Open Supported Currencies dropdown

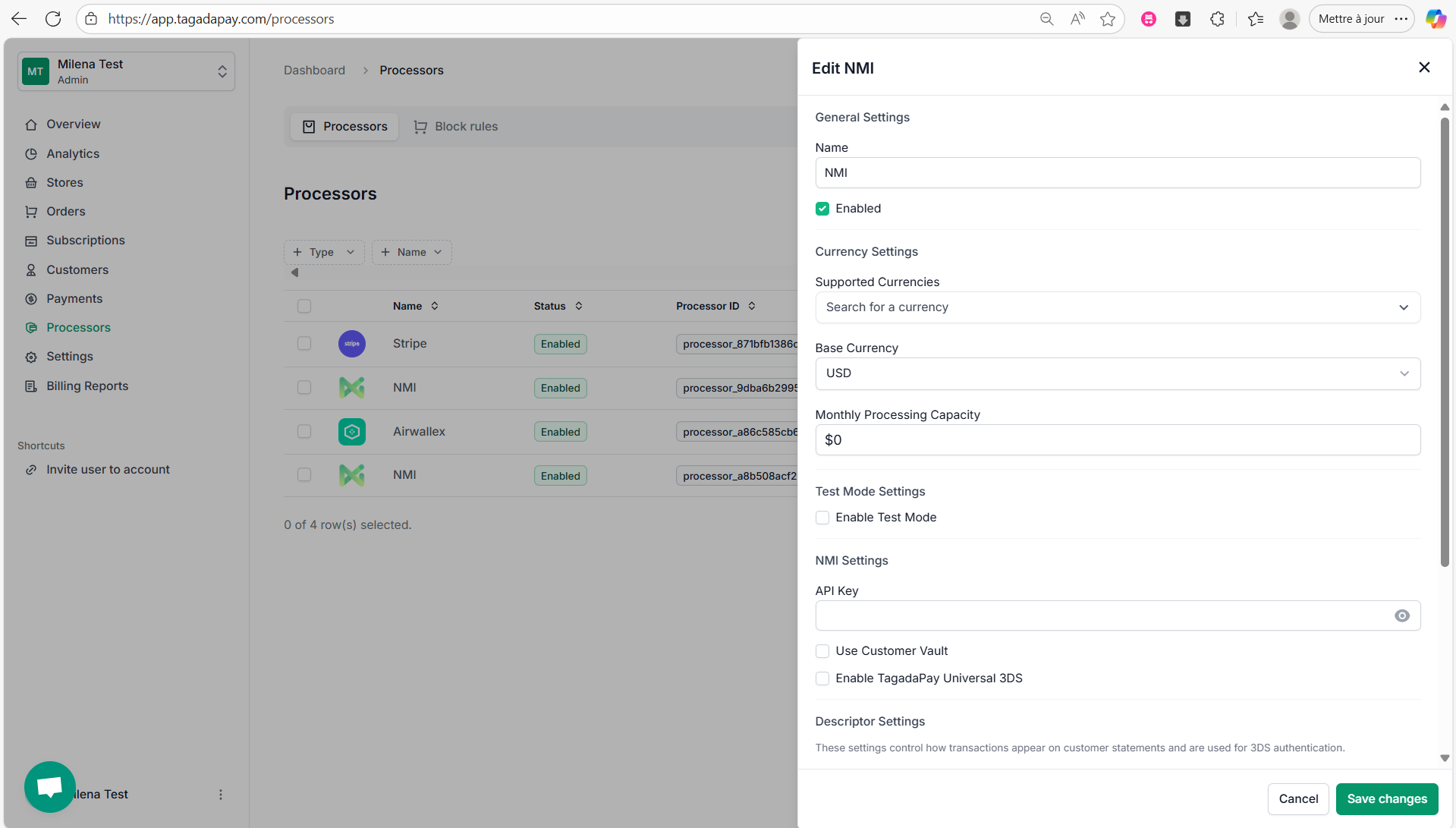pyautogui.click(x=1118, y=307)
